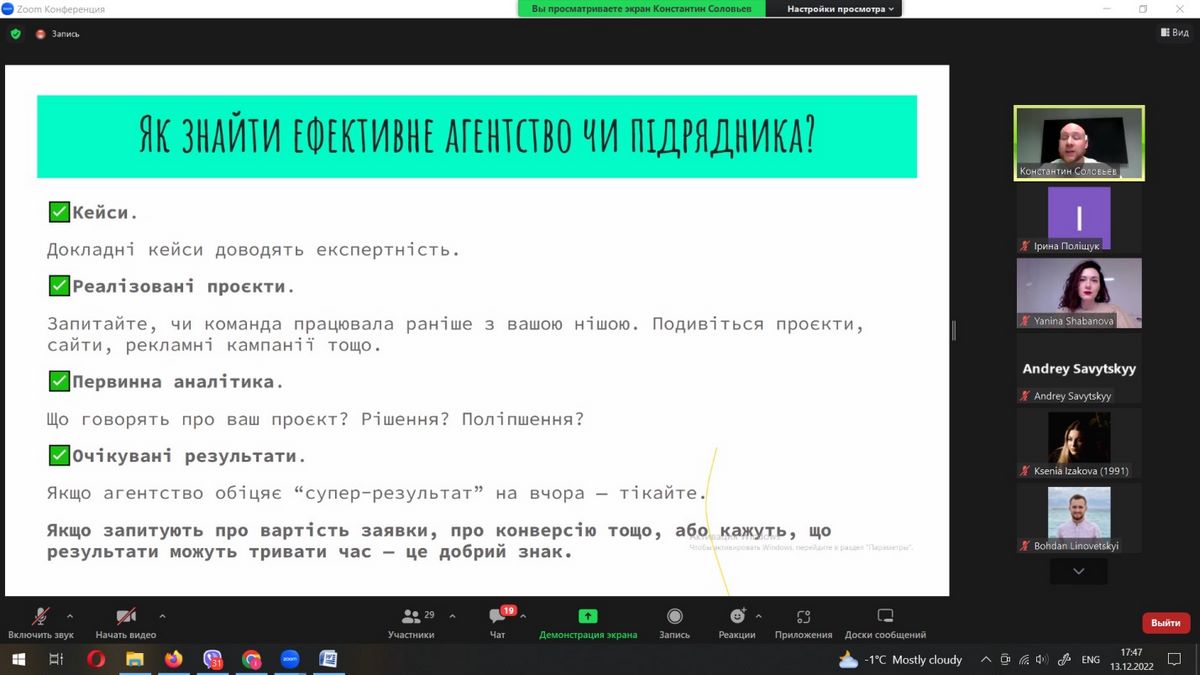Select Yanina Shabanova video thumbnail
This screenshot has height=675, width=1200.
tap(1079, 293)
